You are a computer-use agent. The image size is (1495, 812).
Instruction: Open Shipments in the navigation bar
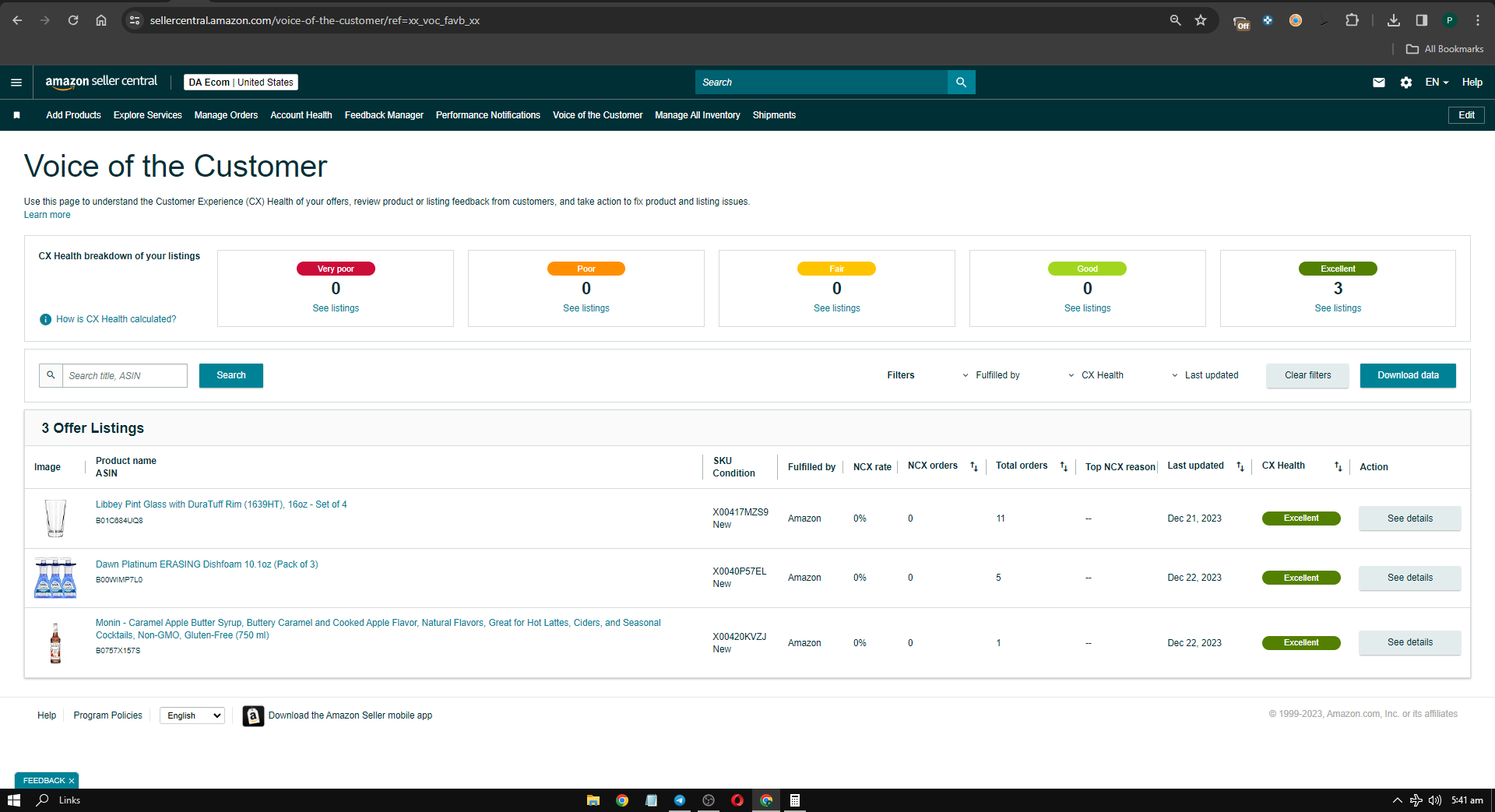click(x=774, y=115)
